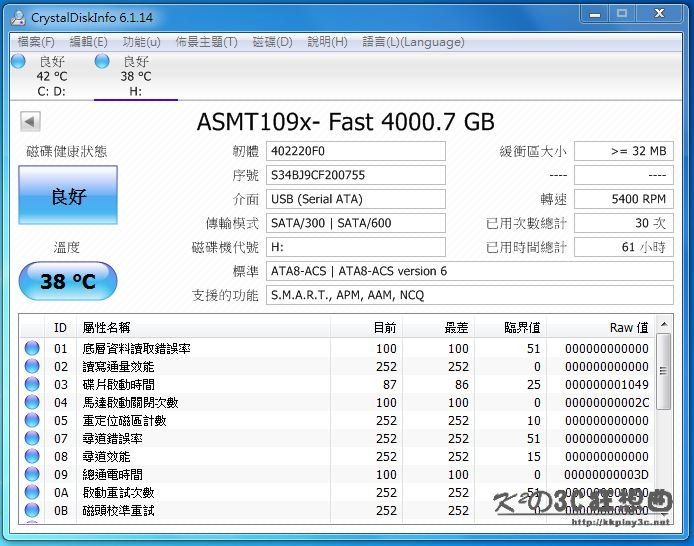
Task: Click the 38 °C temperature button
Action: (x=68, y=282)
